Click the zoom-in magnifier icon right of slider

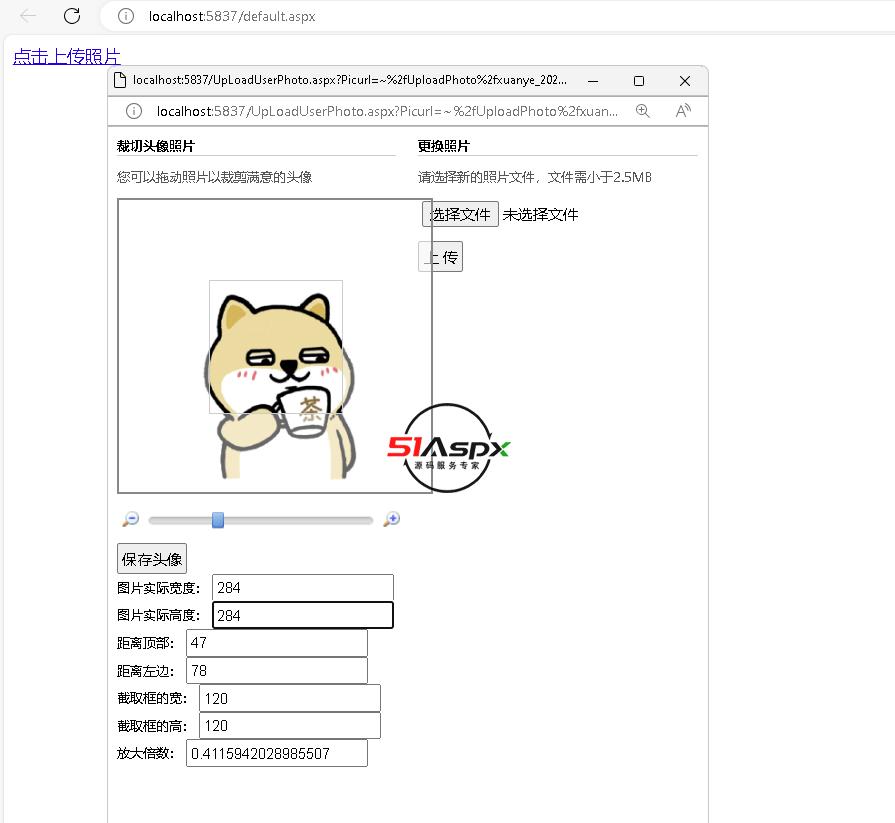(x=392, y=519)
